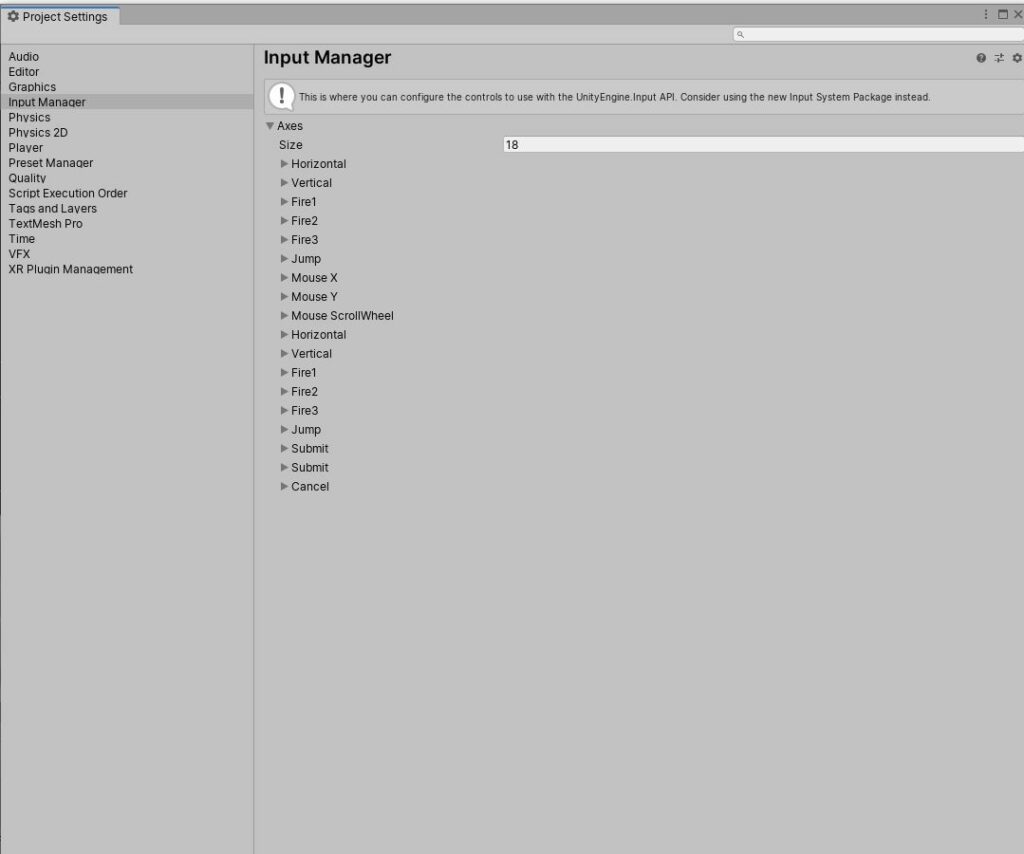1024x854 pixels.
Task: Click the preset selector sliders icon
Action: click(x=999, y=58)
